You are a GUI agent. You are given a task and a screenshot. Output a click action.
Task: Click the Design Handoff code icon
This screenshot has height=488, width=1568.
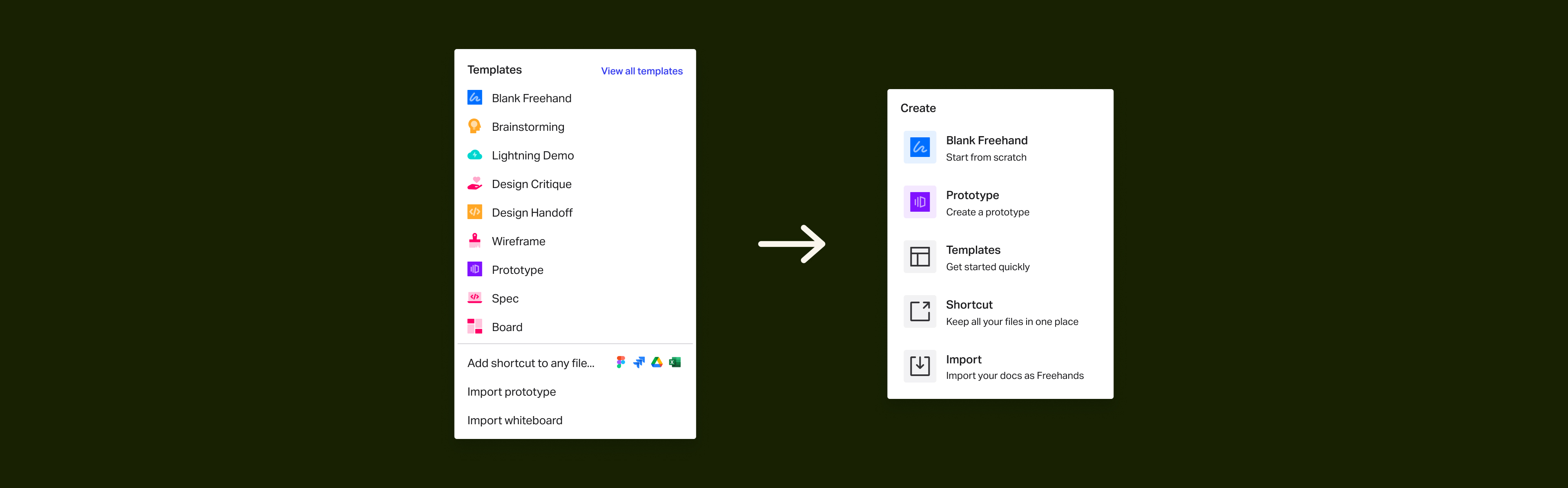(x=474, y=212)
